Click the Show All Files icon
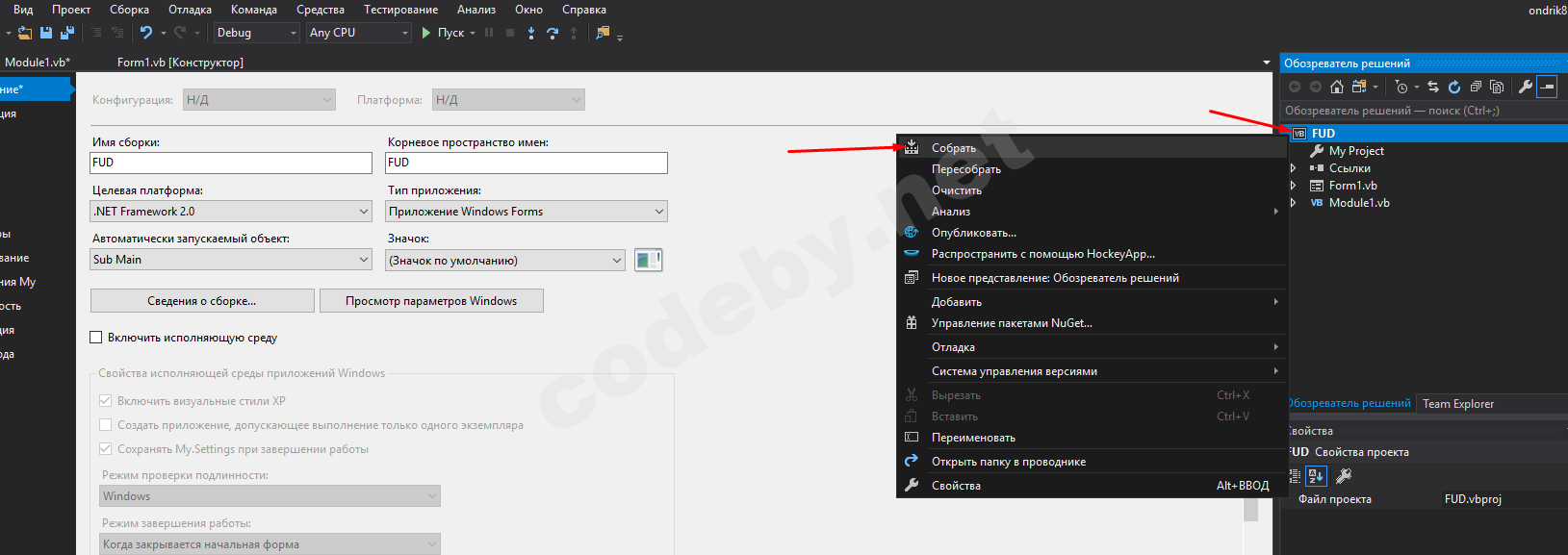Screen dimensions: 1568x555 [1497, 87]
